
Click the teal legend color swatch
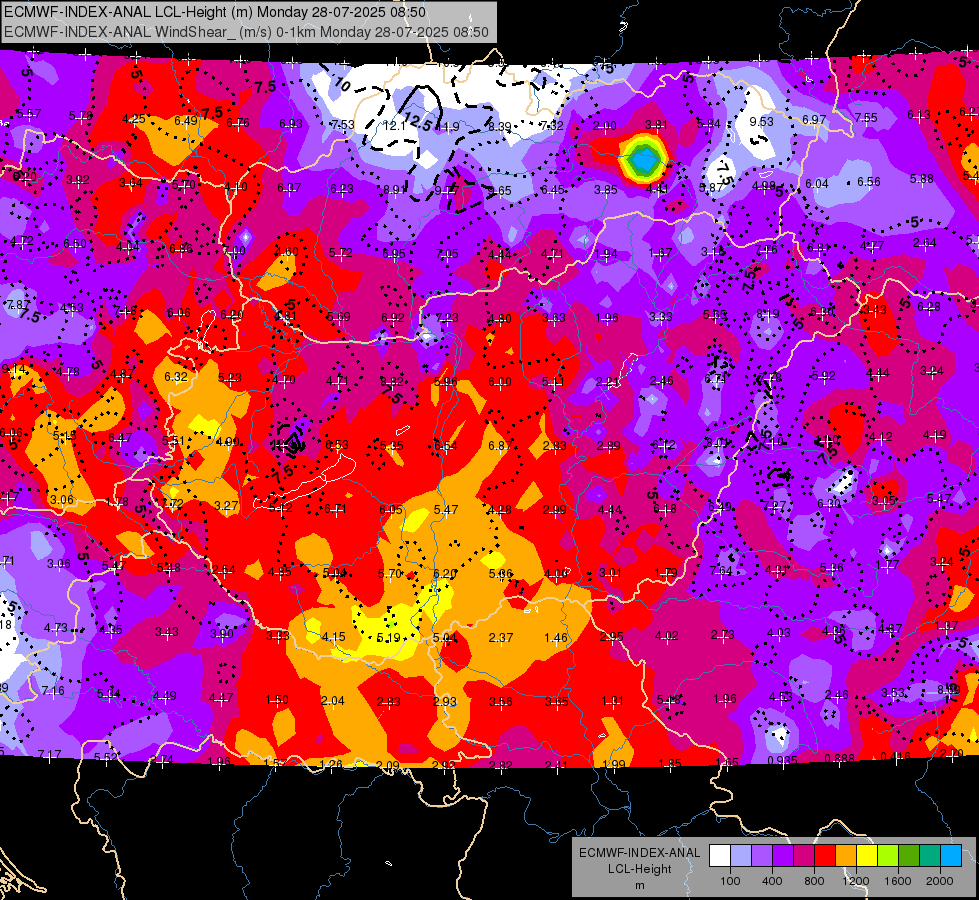pos(930,855)
